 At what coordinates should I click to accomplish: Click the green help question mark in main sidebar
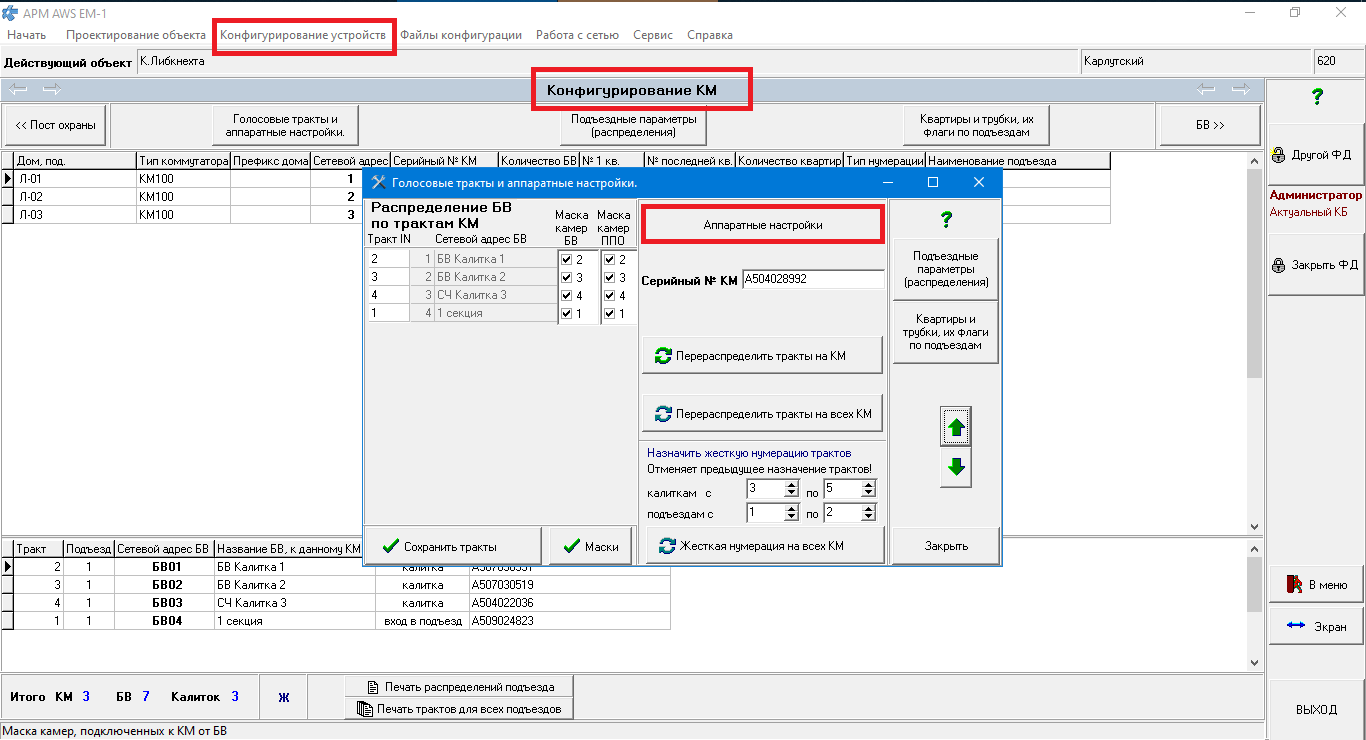[1317, 96]
